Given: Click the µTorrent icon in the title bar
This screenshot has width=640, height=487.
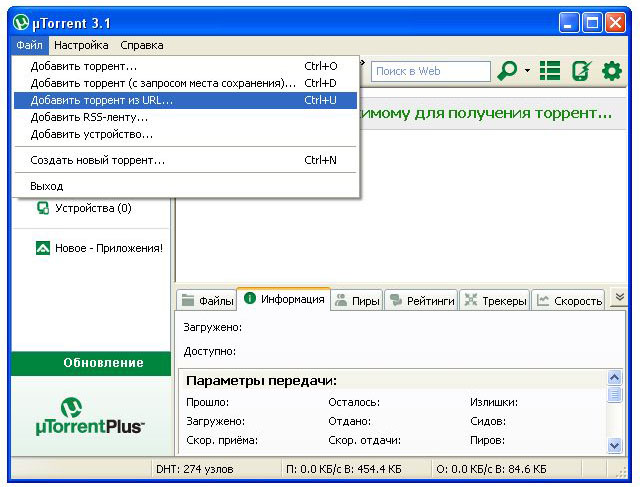Looking at the screenshot, I should pyautogui.click(x=19, y=19).
